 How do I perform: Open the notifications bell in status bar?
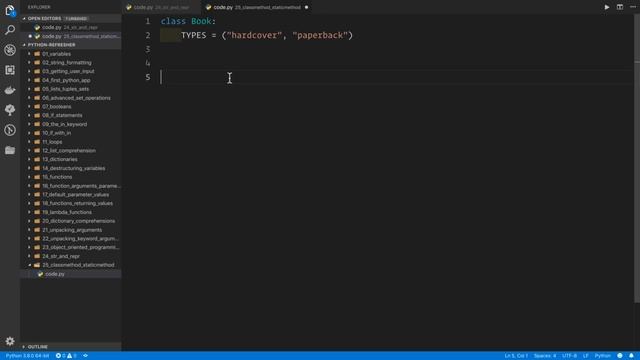(631, 356)
